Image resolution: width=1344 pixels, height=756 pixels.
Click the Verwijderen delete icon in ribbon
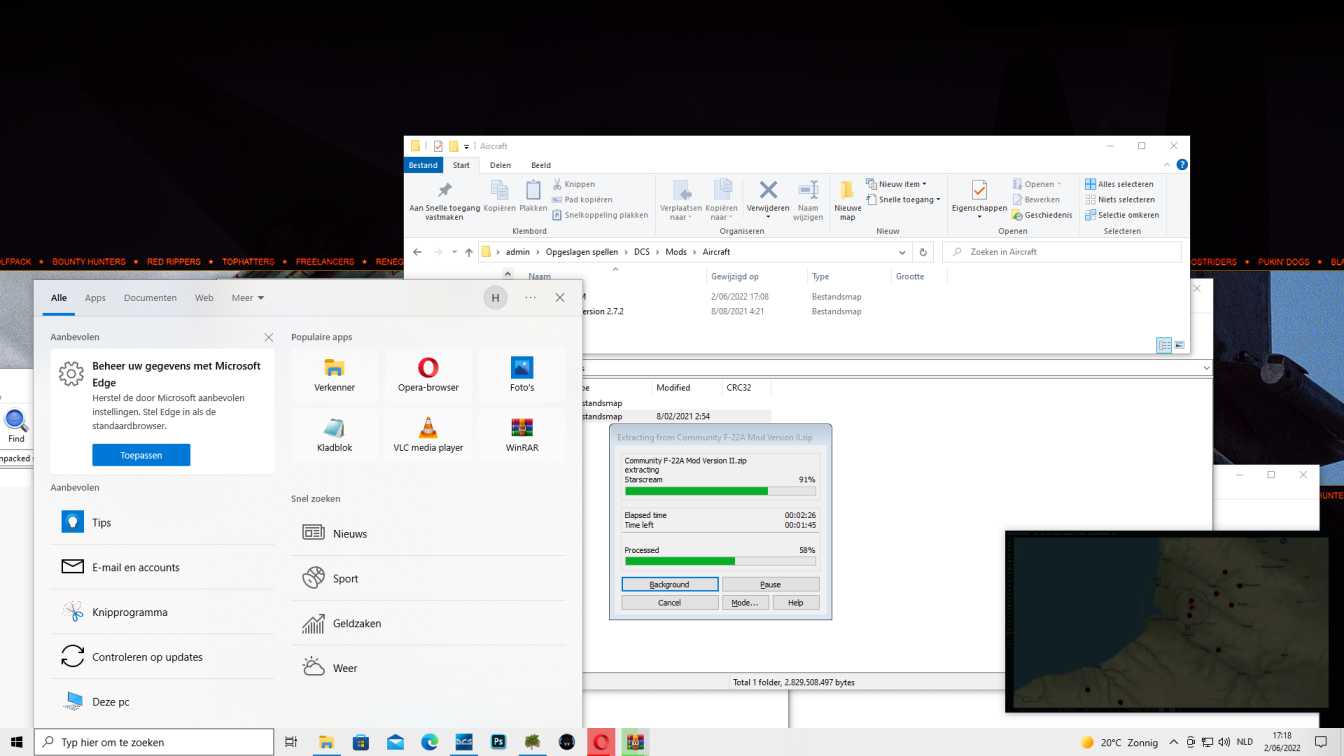point(768,191)
